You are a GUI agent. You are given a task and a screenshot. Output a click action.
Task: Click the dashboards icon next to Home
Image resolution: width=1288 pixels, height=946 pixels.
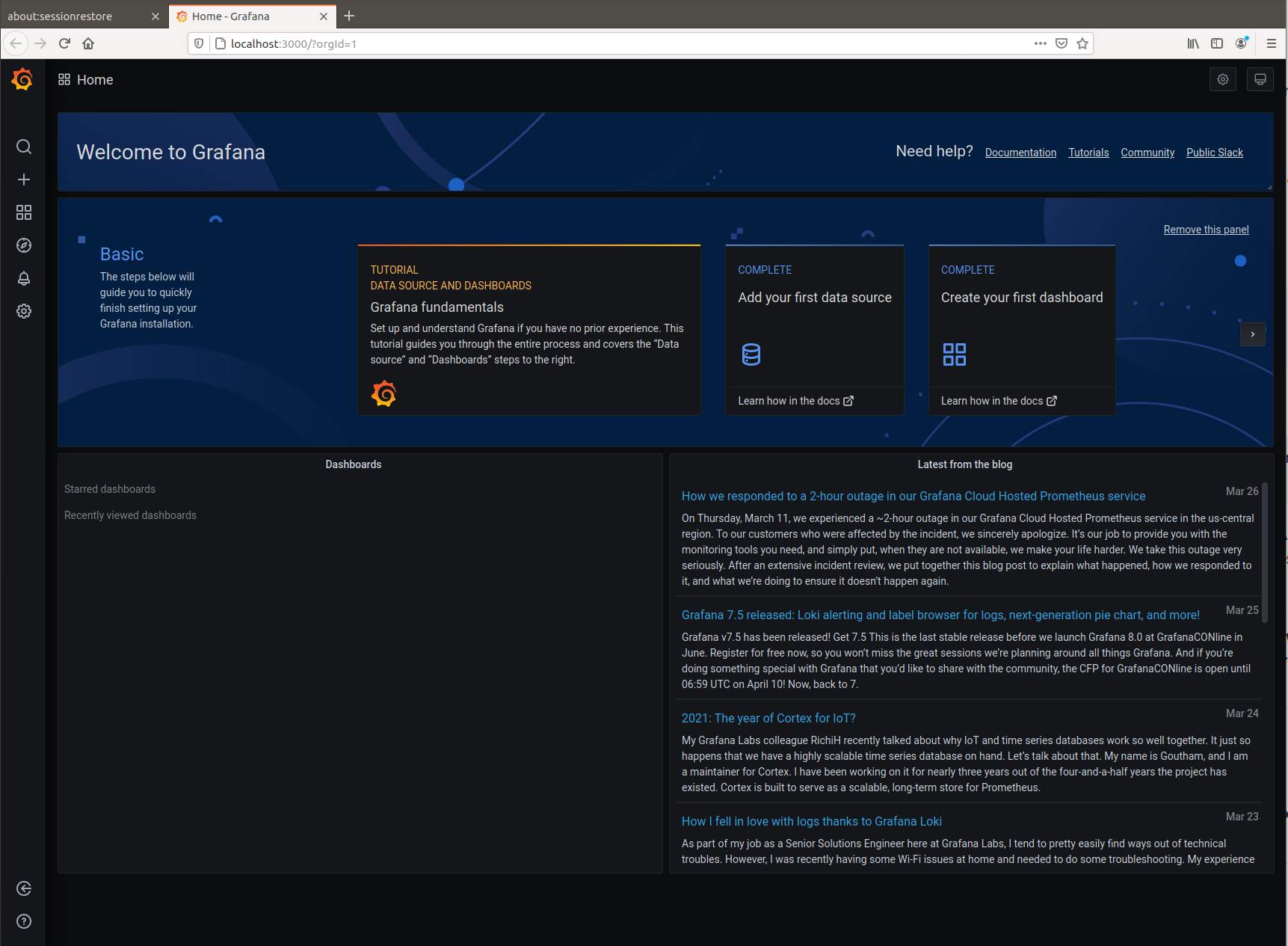pyautogui.click(x=64, y=79)
